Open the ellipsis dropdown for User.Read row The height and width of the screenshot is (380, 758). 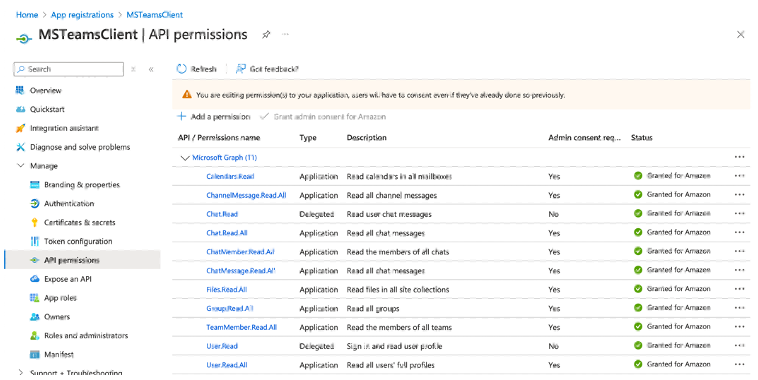click(x=739, y=345)
